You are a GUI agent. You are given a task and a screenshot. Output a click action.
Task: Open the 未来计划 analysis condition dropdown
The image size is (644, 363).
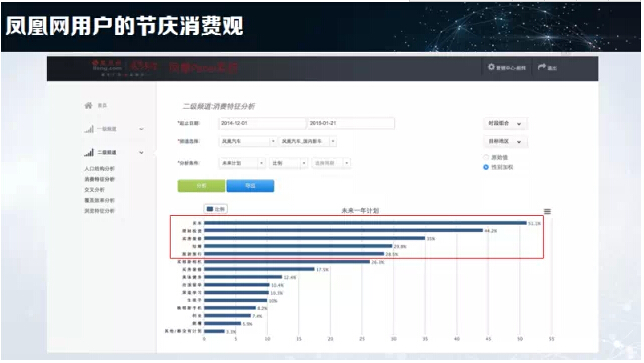pos(242,163)
